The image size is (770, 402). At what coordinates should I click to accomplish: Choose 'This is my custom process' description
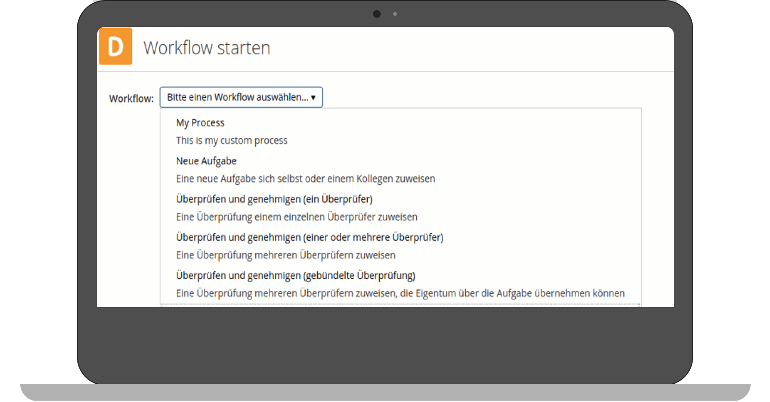[232, 140]
